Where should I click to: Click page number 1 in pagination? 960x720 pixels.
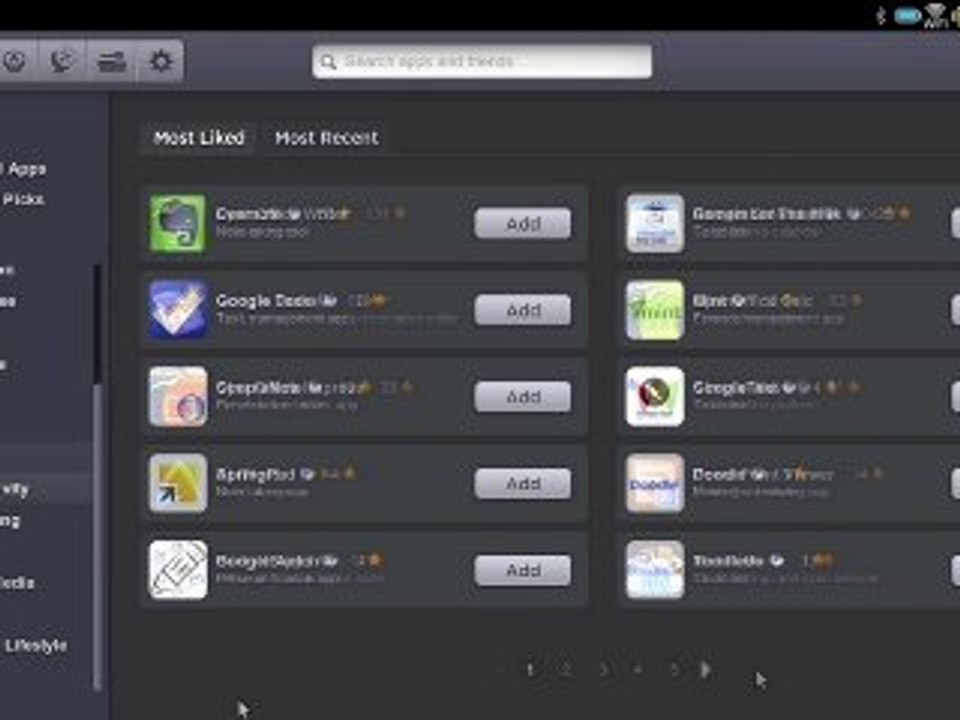tap(530, 670)
